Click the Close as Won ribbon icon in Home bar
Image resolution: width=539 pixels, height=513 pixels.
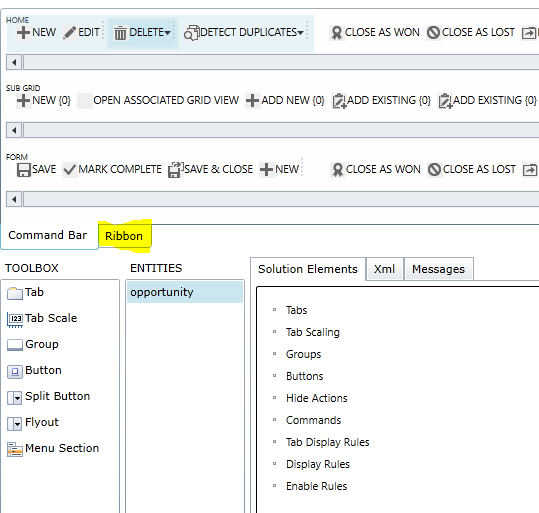tap(337, 33)
